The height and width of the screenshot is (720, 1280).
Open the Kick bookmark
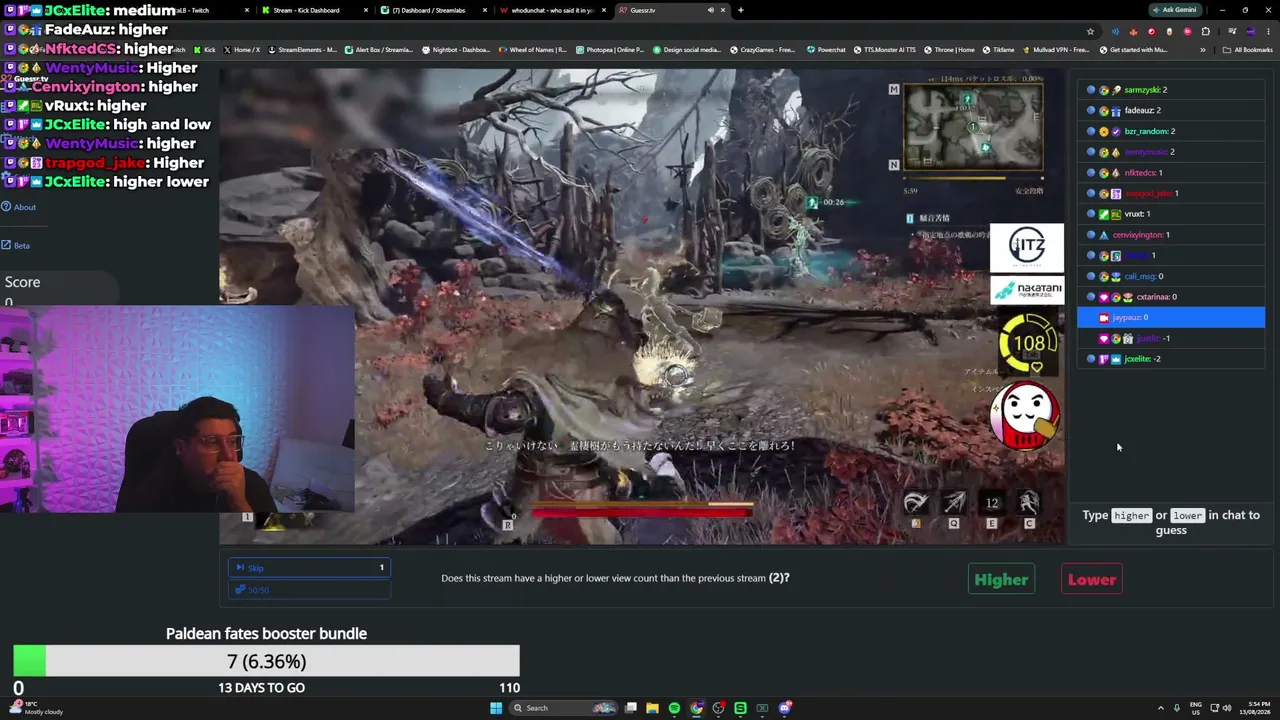tap(205, 50)
